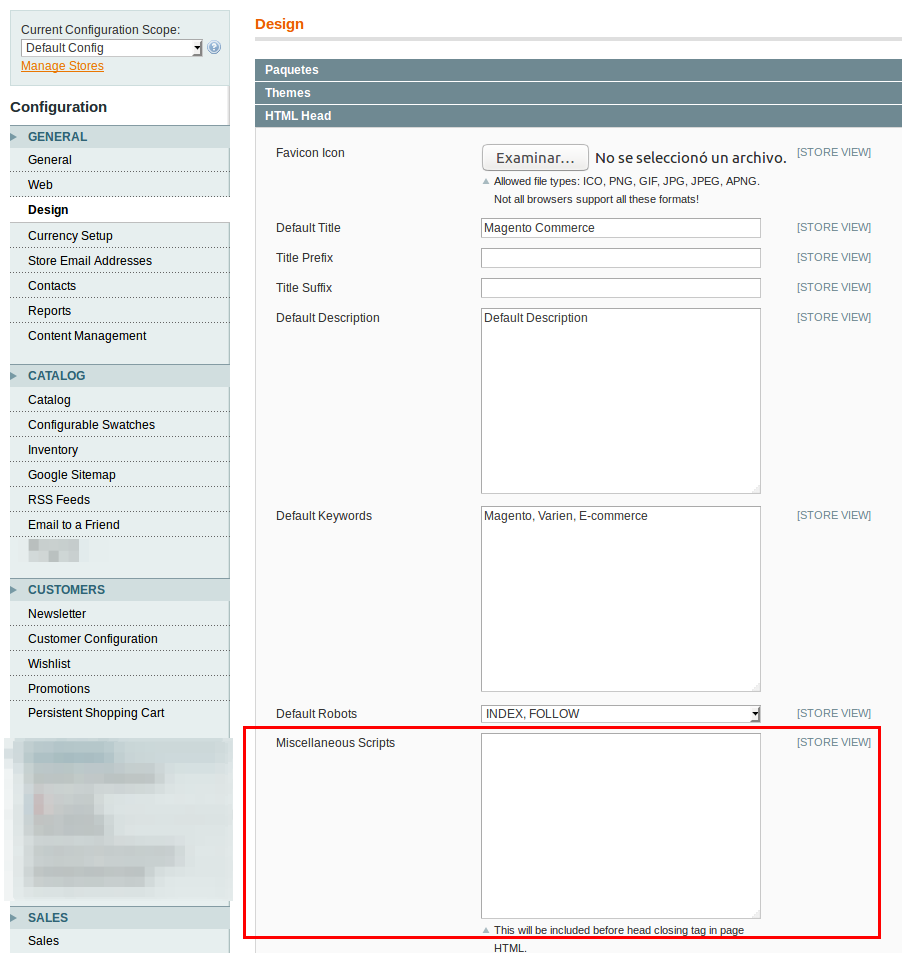Click the CATALOG section arrow icon
Image resolution: width=902 pixels, height=953 pixels.
pos(14,376)
